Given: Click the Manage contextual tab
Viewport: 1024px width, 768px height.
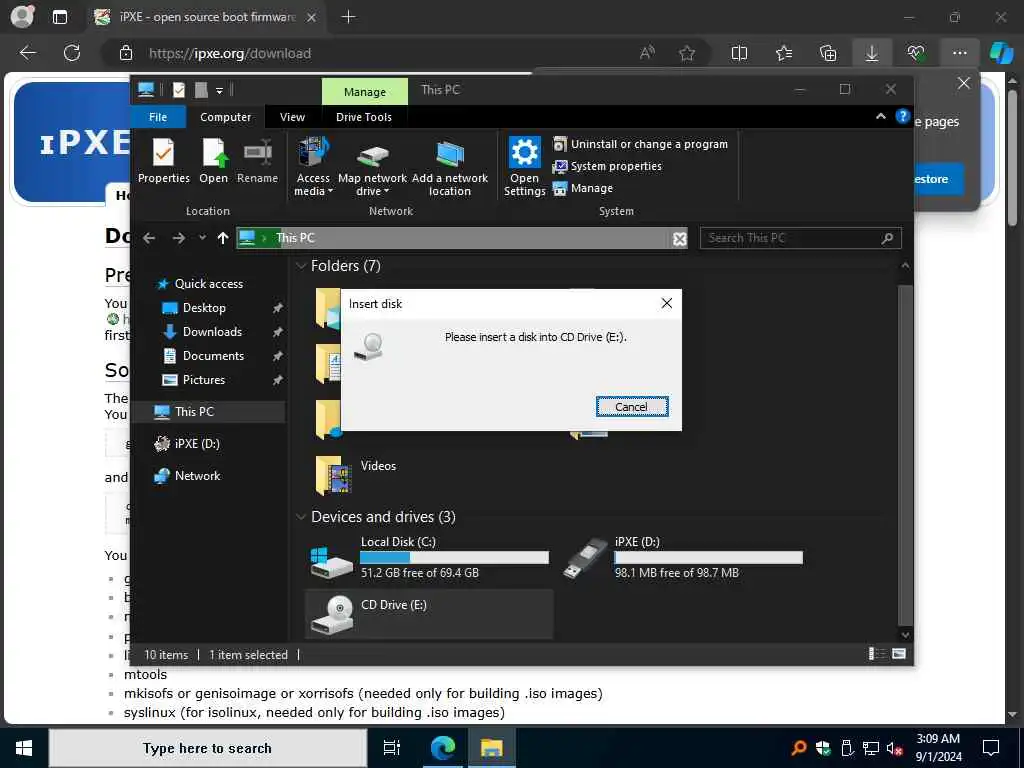Looking at the screenshot, I should click(x=364, y=91).
